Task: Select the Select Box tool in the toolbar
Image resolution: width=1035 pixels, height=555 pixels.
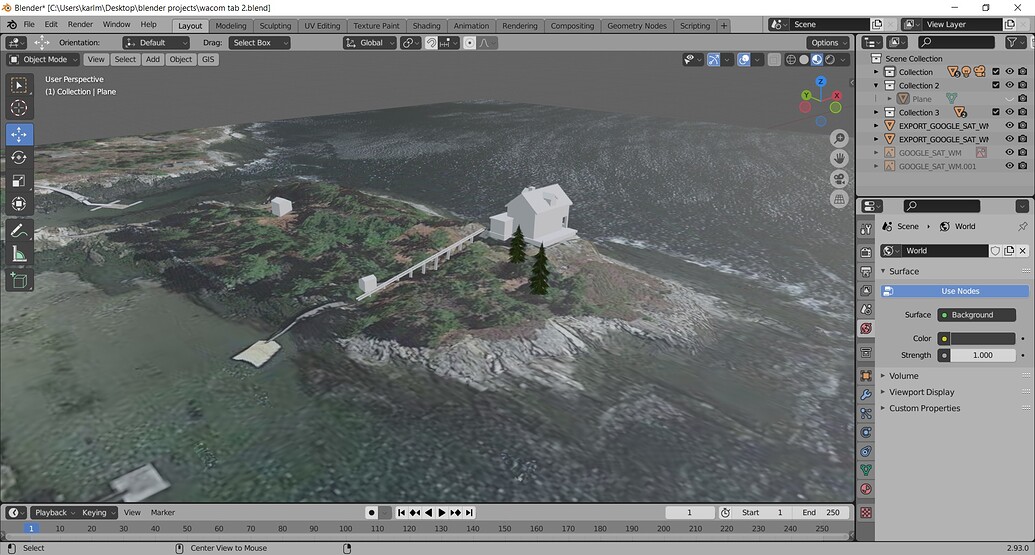Action: coord(18,85)
